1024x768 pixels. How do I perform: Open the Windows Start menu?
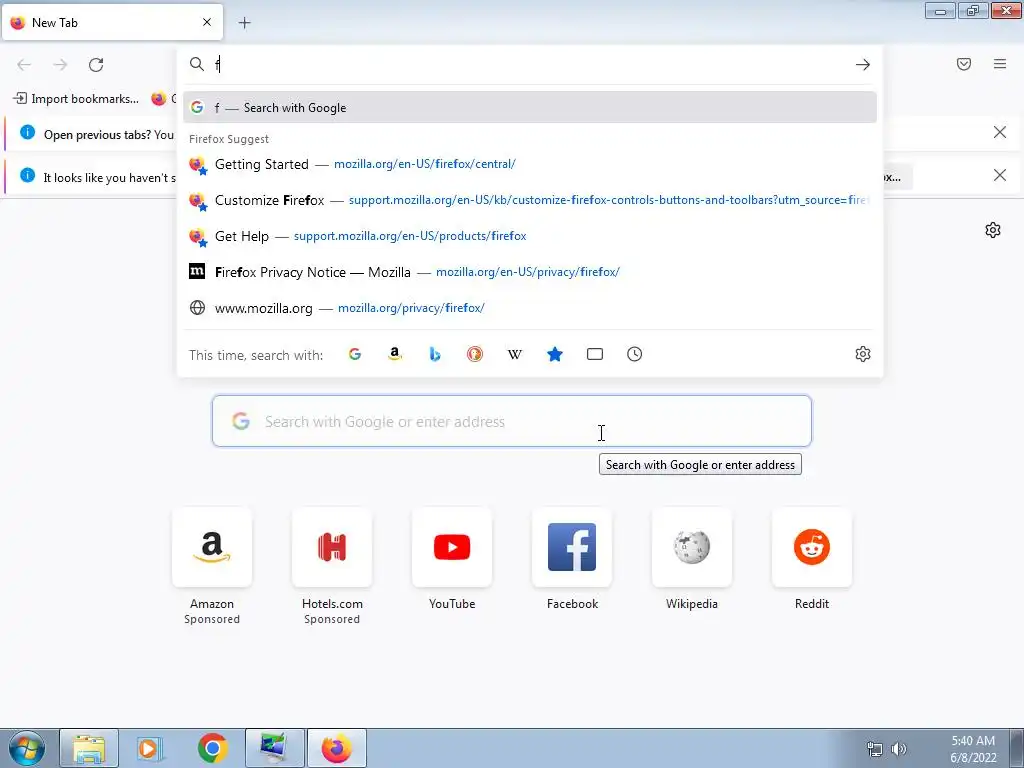27,748
